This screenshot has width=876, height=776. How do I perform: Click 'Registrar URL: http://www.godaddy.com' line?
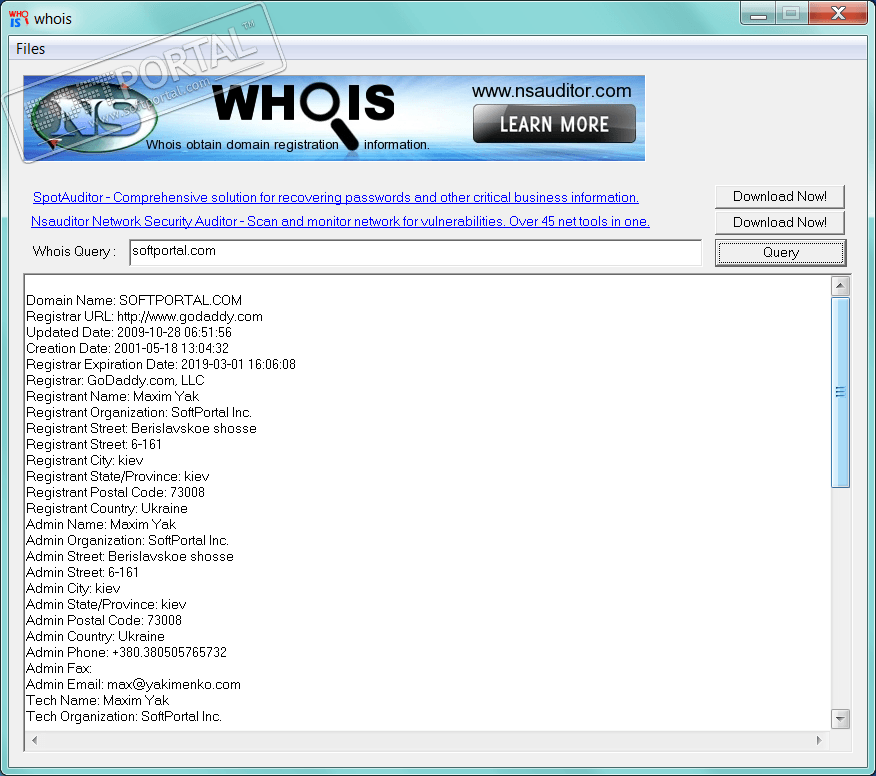point(144,317)
